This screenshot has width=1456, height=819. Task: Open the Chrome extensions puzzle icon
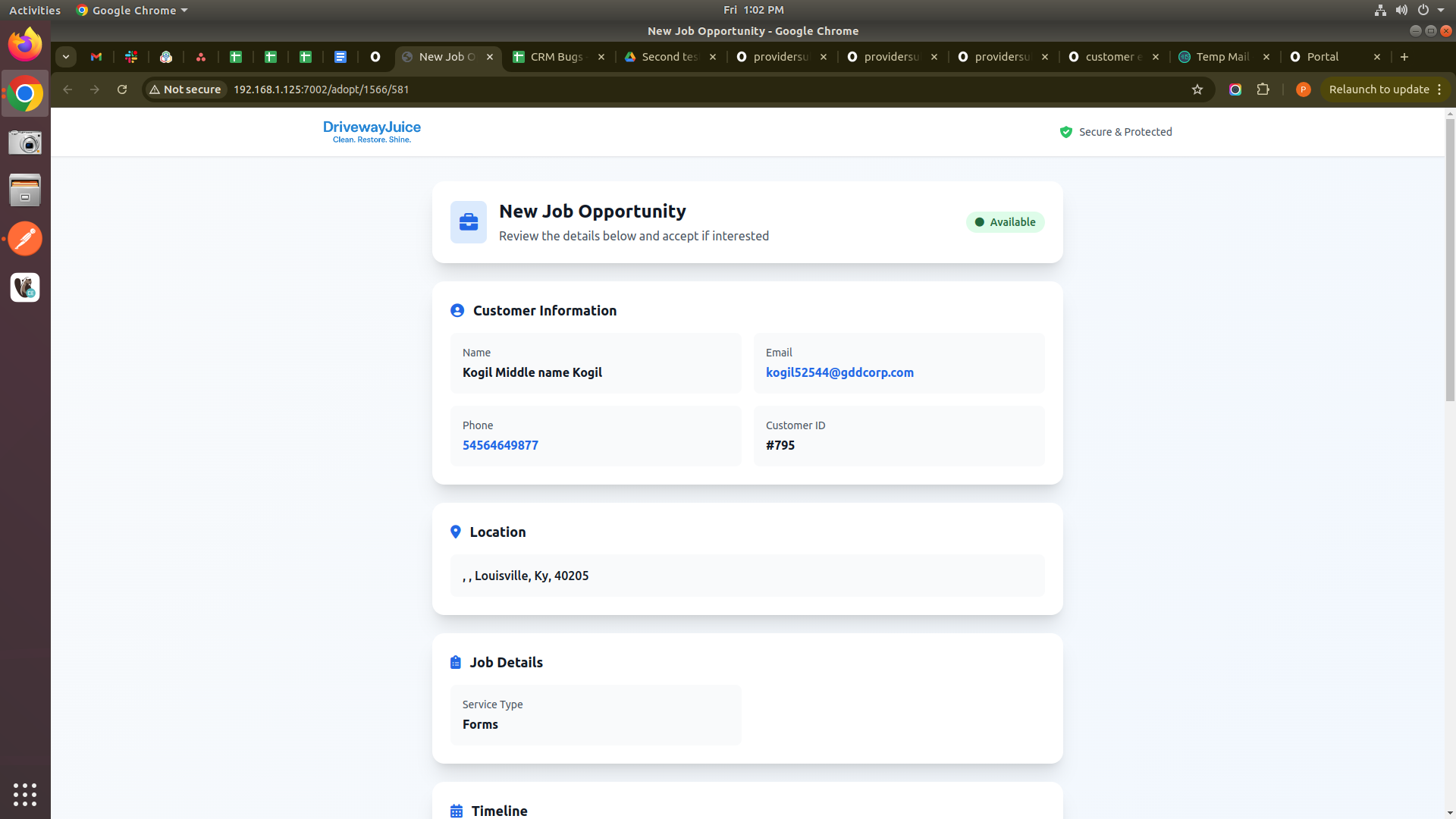point(1263,89)
